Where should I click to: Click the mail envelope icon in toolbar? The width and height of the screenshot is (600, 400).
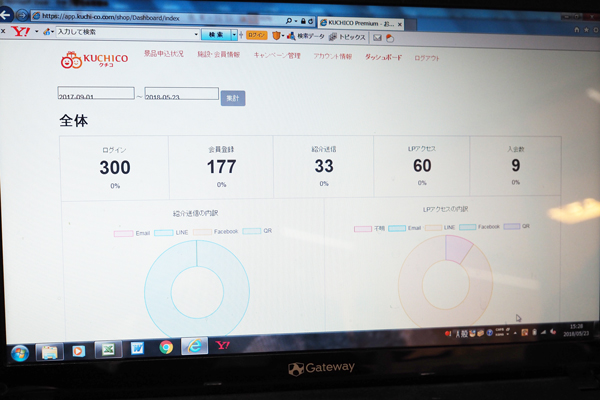click(377, 38)
